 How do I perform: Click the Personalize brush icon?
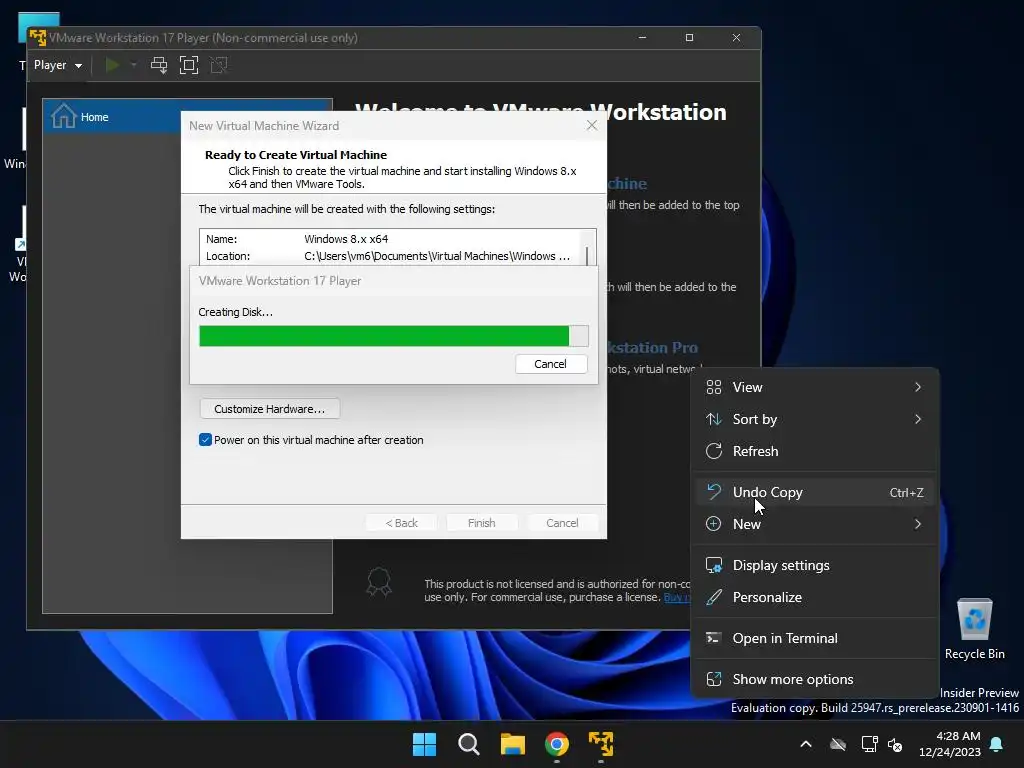click(714, 597)
